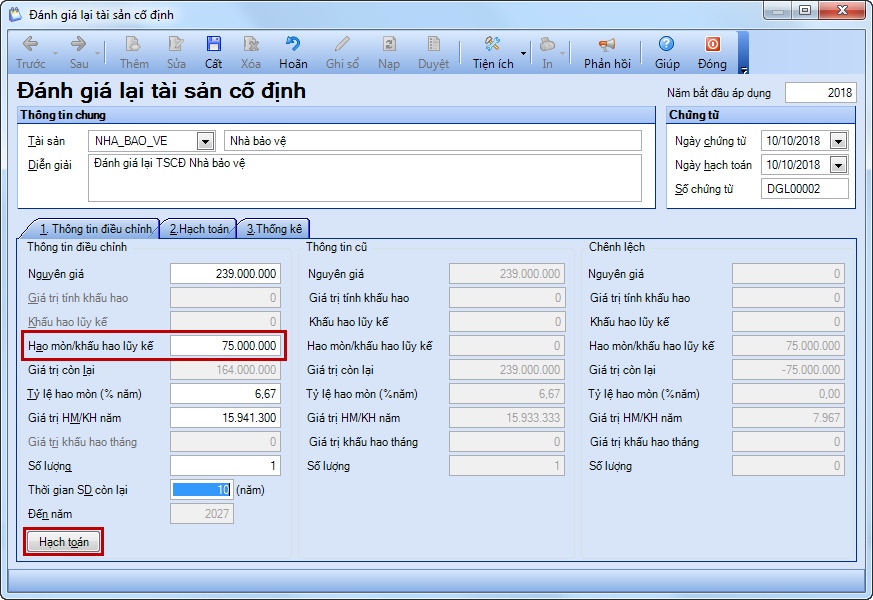Open Giúp help icon

(x=666, y=44)
